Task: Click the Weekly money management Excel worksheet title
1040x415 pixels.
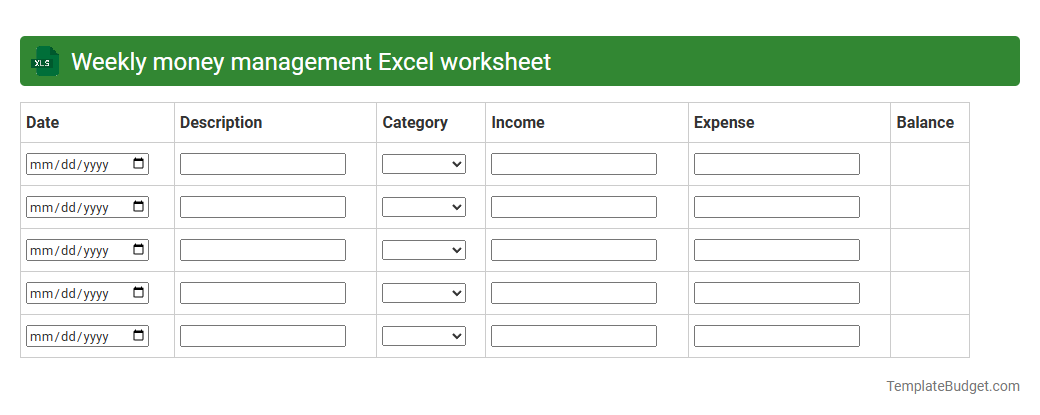Action: pos(311,62)
